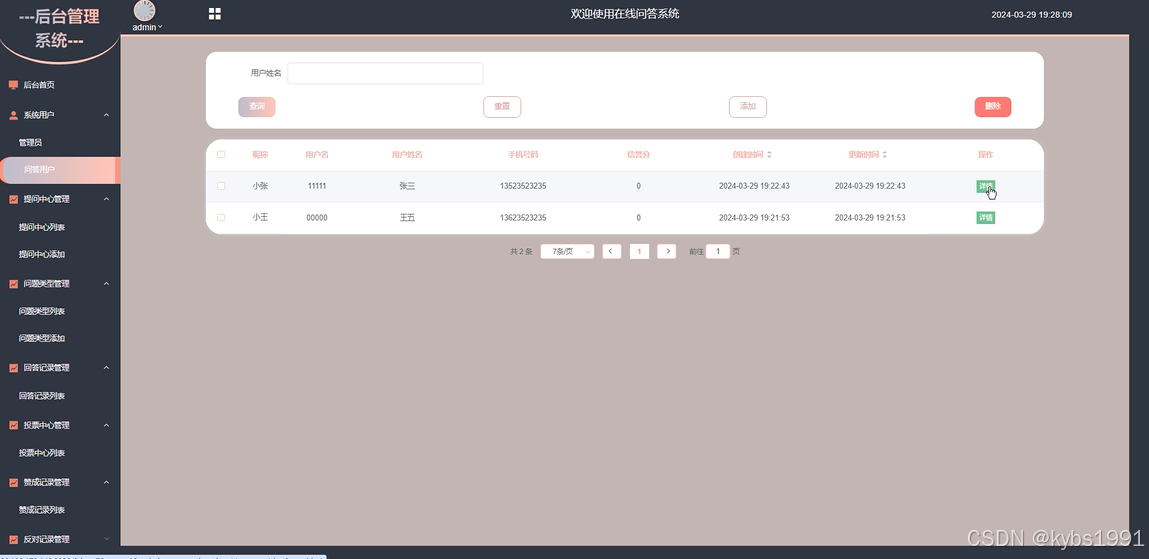Image resolution: width=1149 pixels, height=559 pixels.
Task: Open 详情 for user 小张
Action: point(986,186)
